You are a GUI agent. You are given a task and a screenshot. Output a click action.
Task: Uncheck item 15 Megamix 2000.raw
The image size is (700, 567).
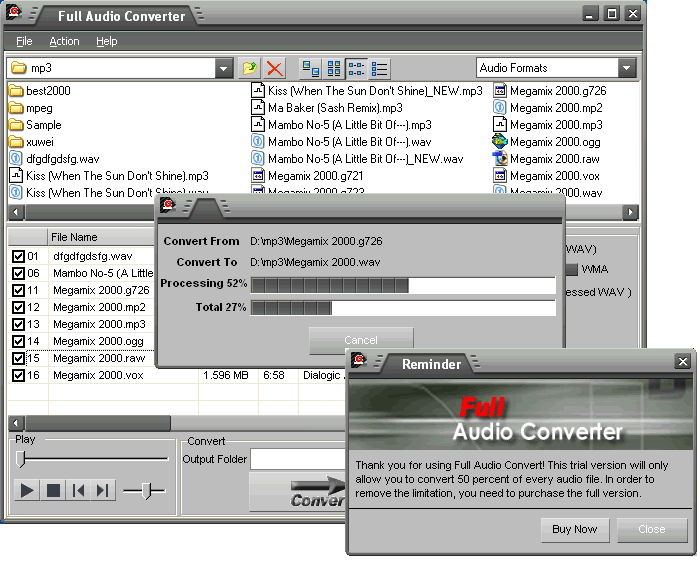[x=18, y=358]
